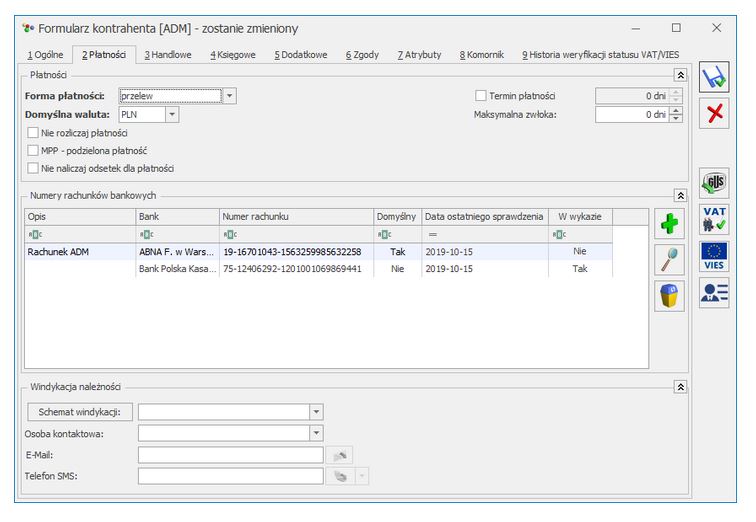Click the filter icon under the Opis column
The image size is (756, 522).
35,235
